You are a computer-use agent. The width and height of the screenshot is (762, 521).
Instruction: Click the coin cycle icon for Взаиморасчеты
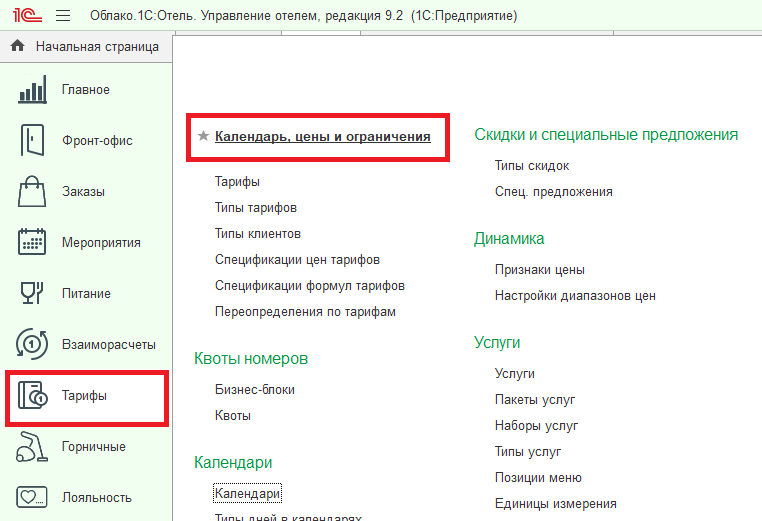[32, 344]
